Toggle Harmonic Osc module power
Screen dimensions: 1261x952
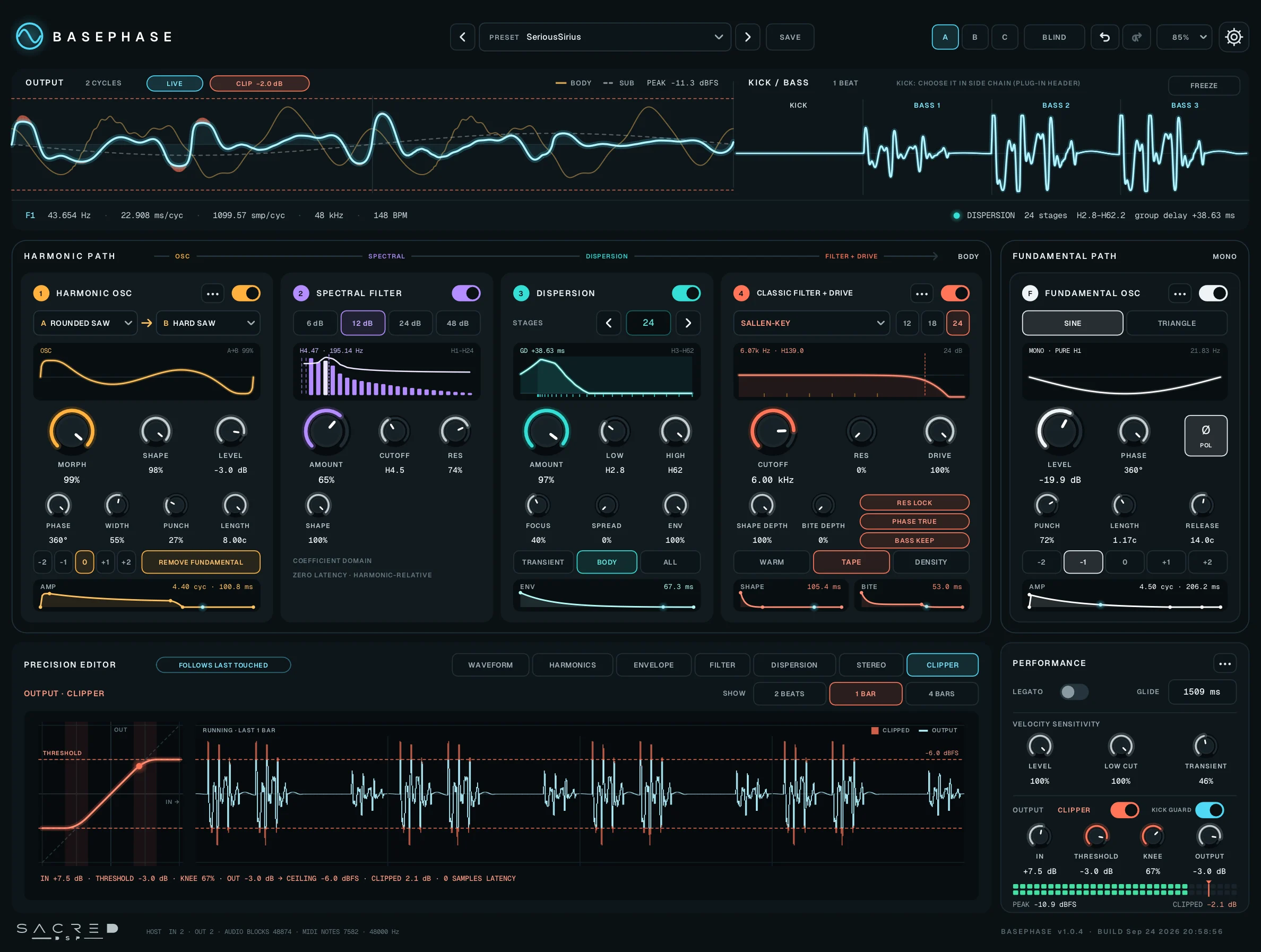pos(246,293)
